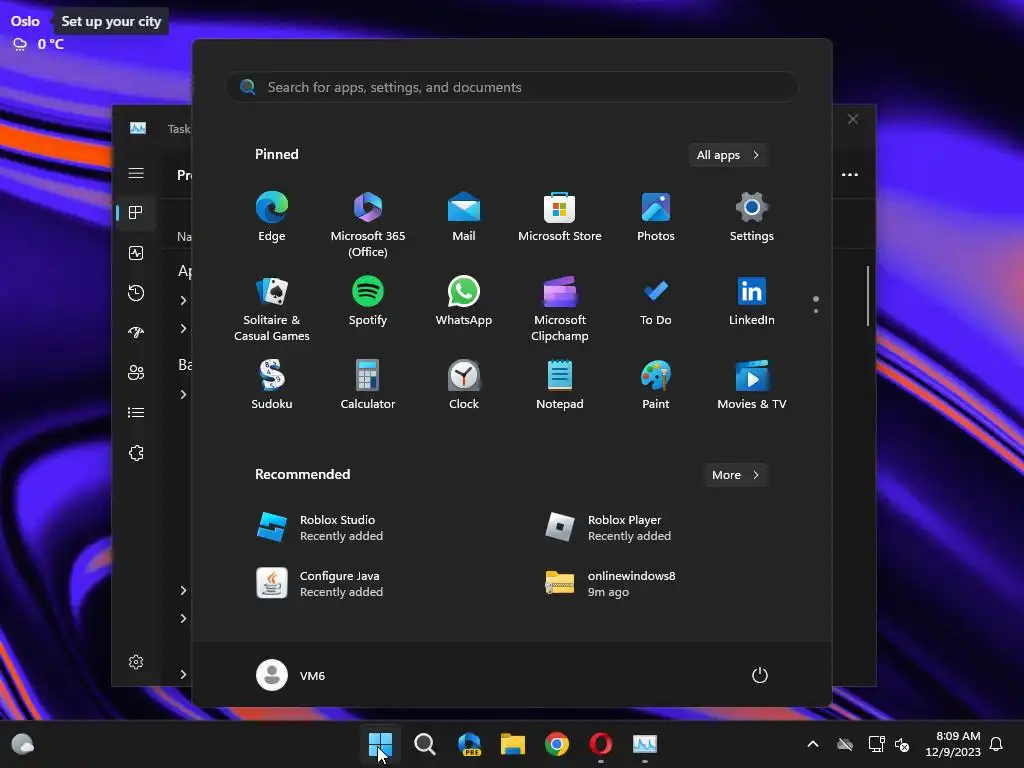Image resolution: width=1024 pixels, height=768 pixels.
Task: Open Microsoft Store from pinned apps
Action: 560,216
